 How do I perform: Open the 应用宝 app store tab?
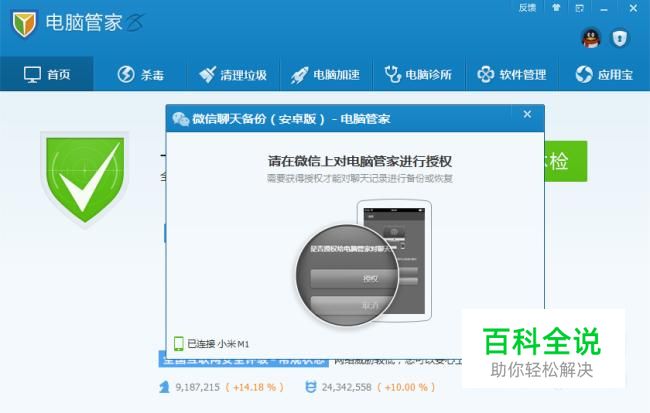[x=604, y=75]
